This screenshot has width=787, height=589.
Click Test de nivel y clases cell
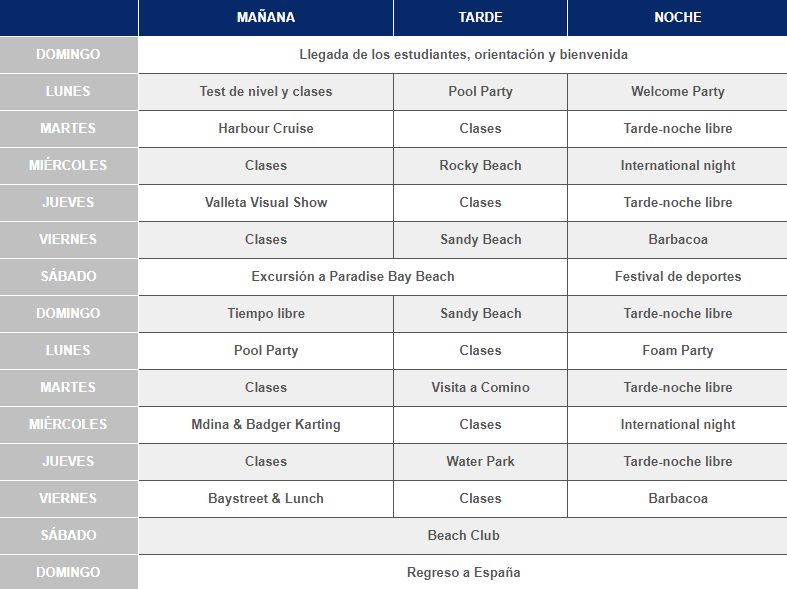coord(266,91)
